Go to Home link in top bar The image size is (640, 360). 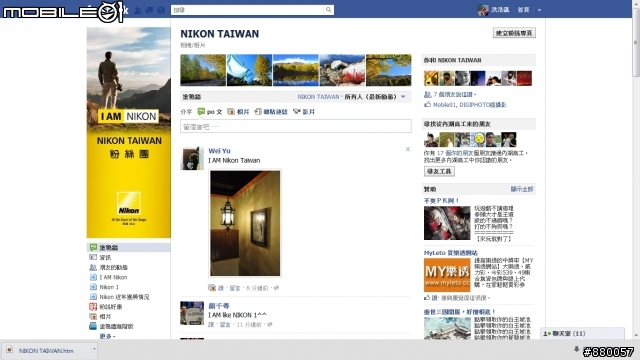click(x=523, y=10)
